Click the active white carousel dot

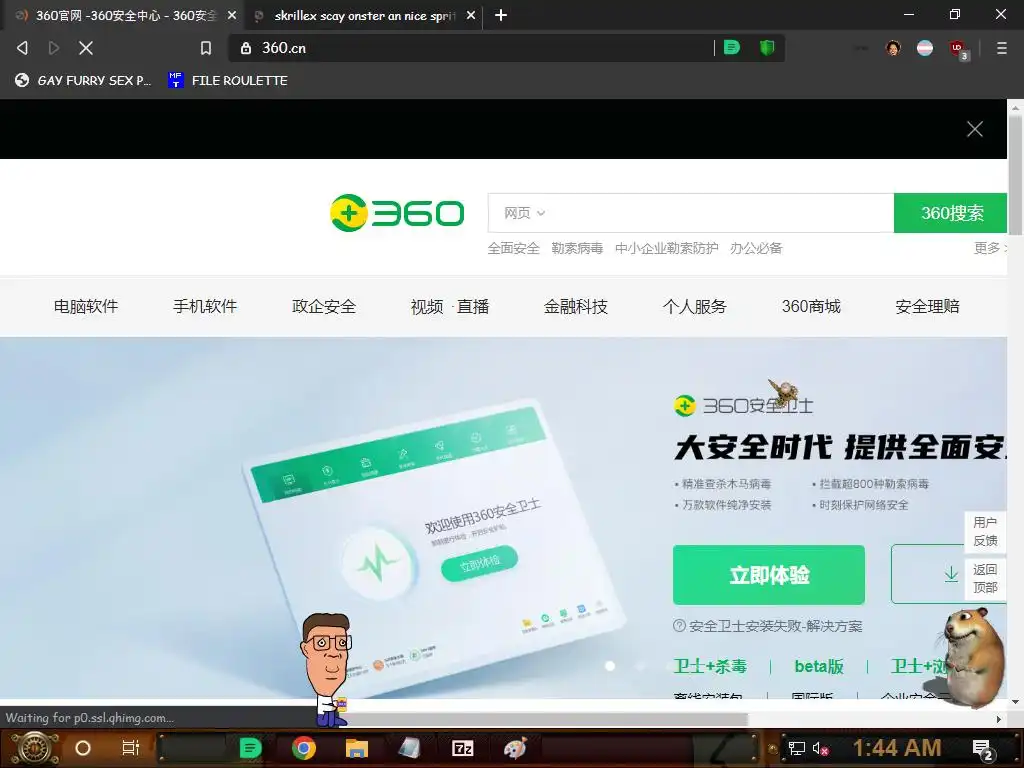610,666
